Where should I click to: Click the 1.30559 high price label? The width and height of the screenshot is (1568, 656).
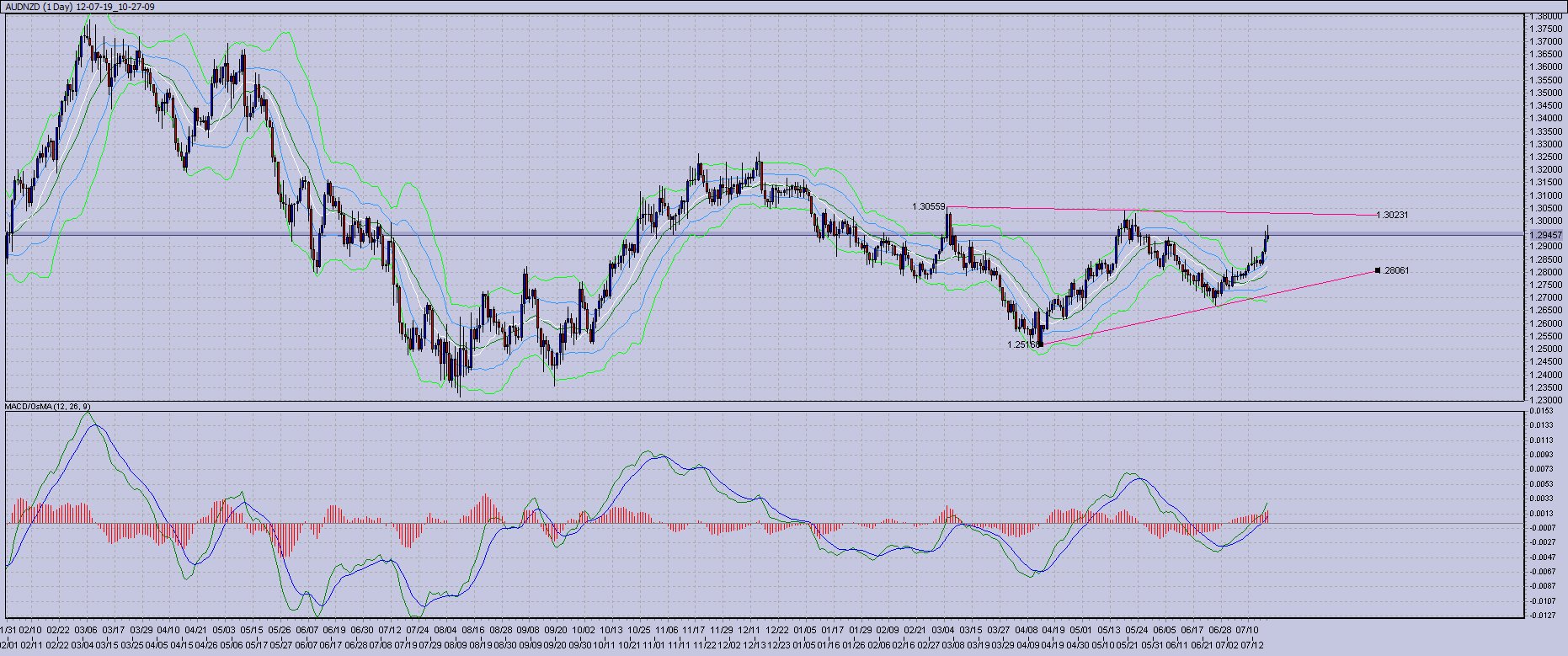click(x=928, y=206)
